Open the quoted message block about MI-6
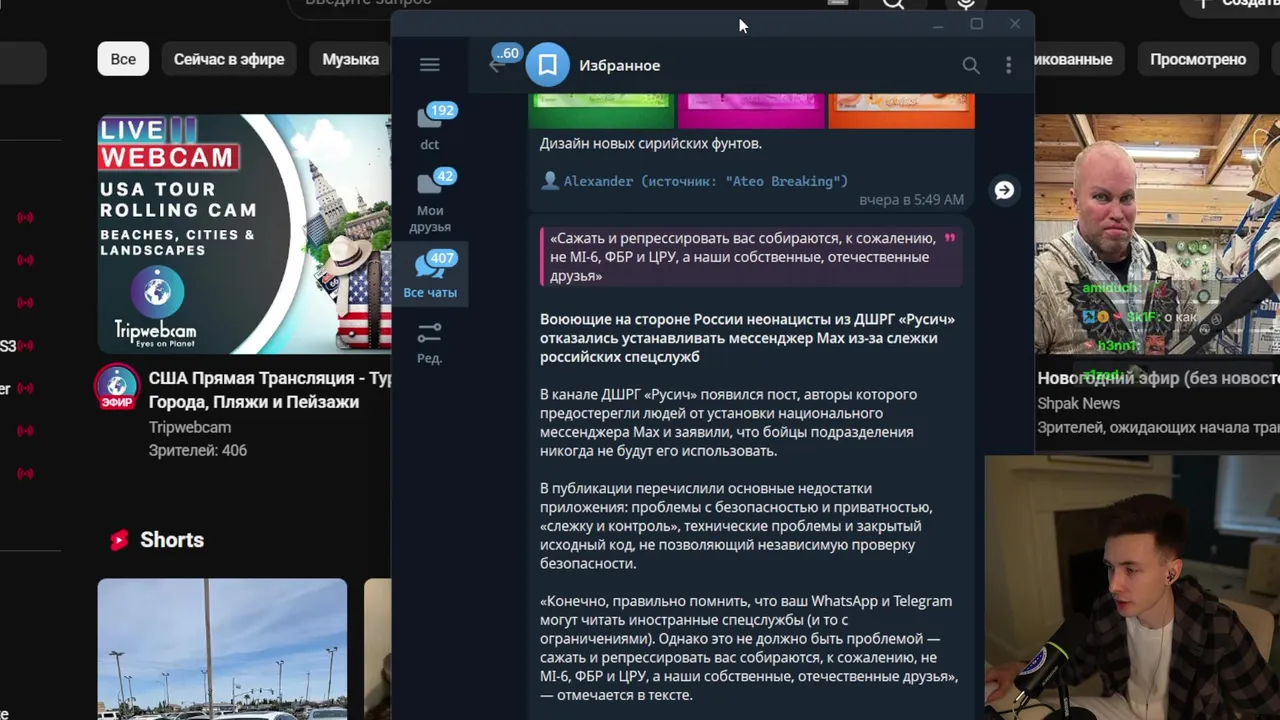The image size is (1280, 720). 750,257
